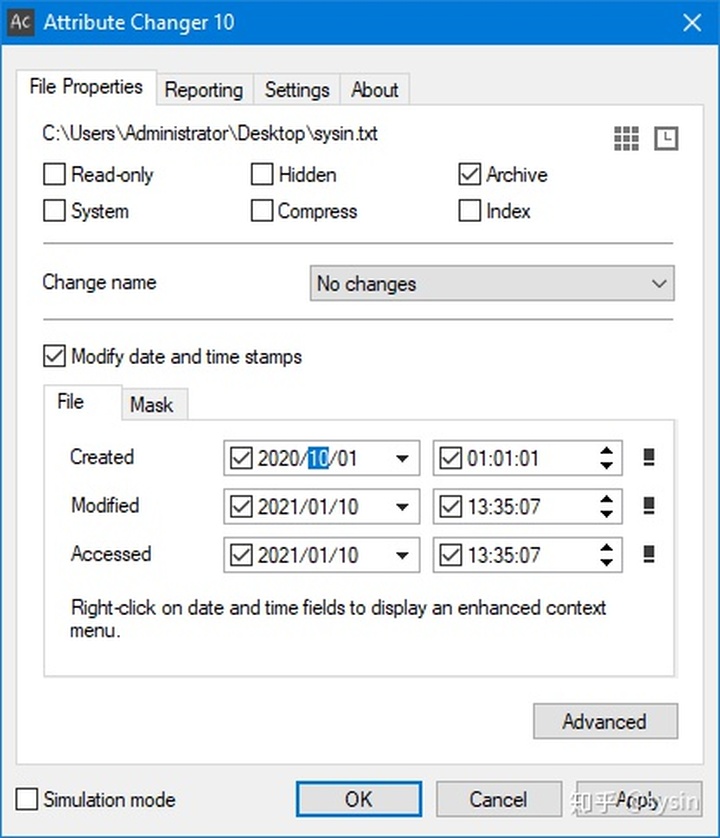Switch to the Reporting tab
The image size is (720, 838).
pos(204,89)
